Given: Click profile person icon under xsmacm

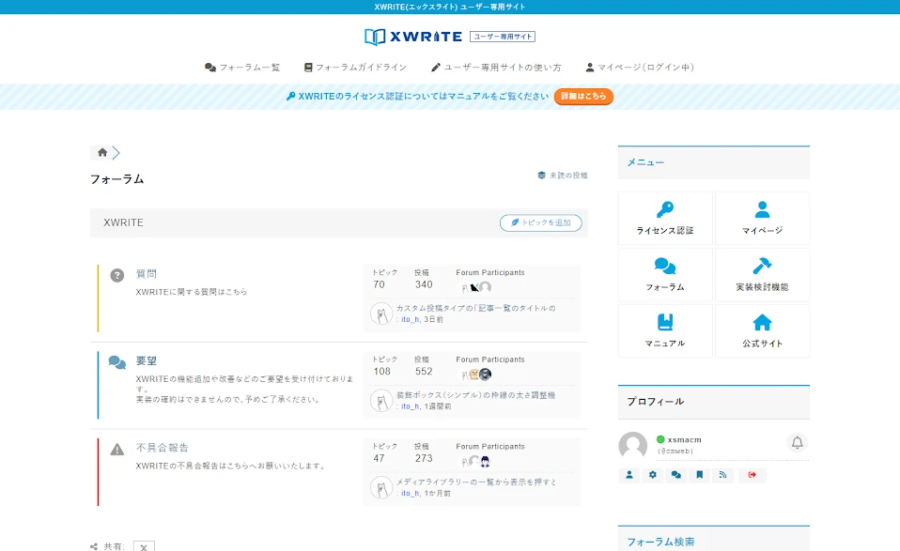Looking at the screenshot, I should click(x=630, y=475).
